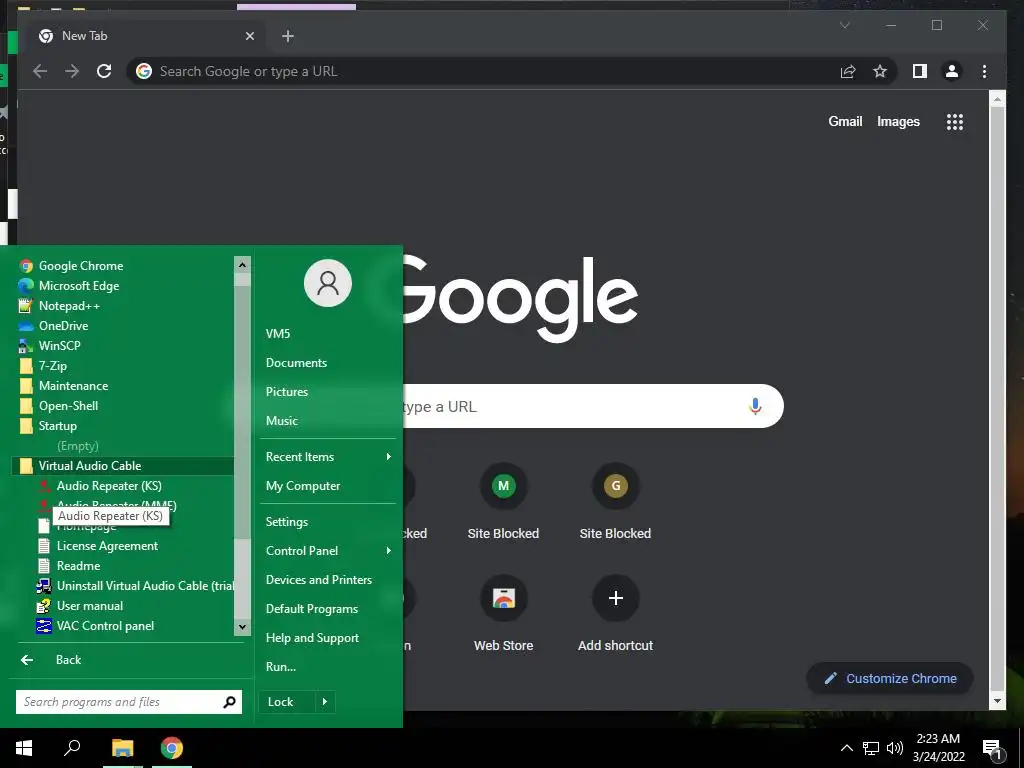The height and width of the screenshot is (768, 1024).
Task: Open a new Chrome tab with plus button
Action: pos(288,37)
